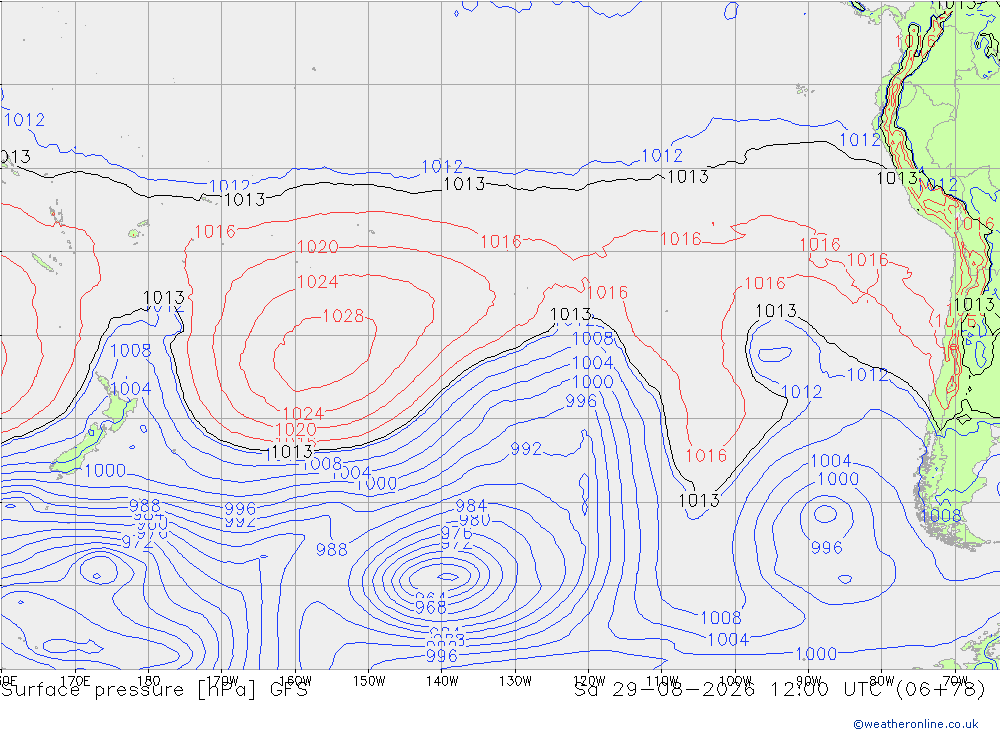Viewport: 1000px width, 733px height.
Task: Click the 130W longitude axis label
Action: (x=515, y=681)
